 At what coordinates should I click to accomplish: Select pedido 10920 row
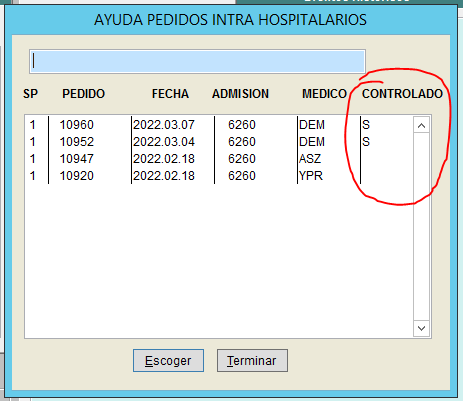click(x=219, y=176)
